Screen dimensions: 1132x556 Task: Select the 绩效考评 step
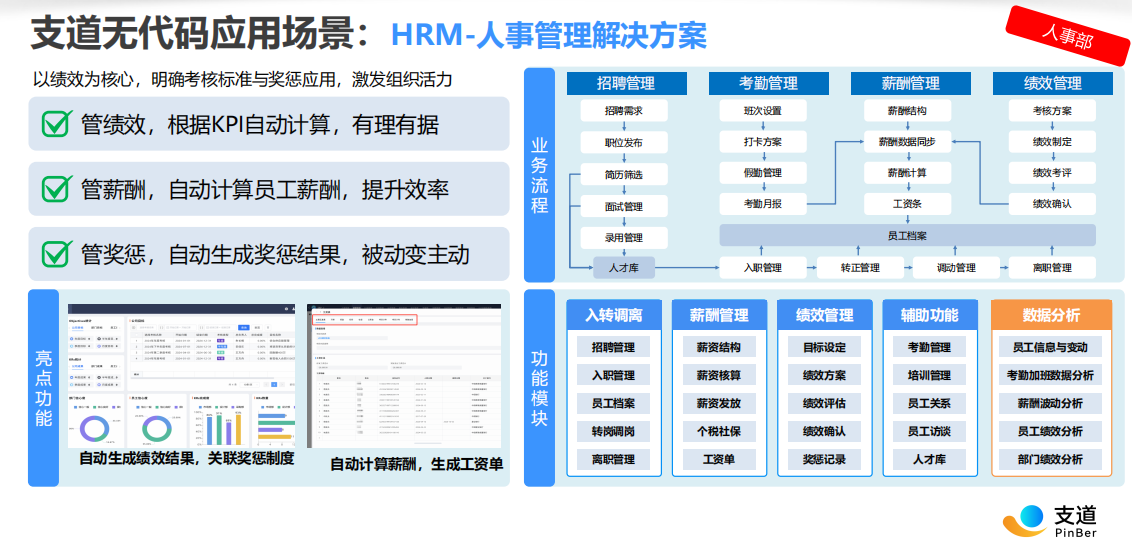[1052, 173]
